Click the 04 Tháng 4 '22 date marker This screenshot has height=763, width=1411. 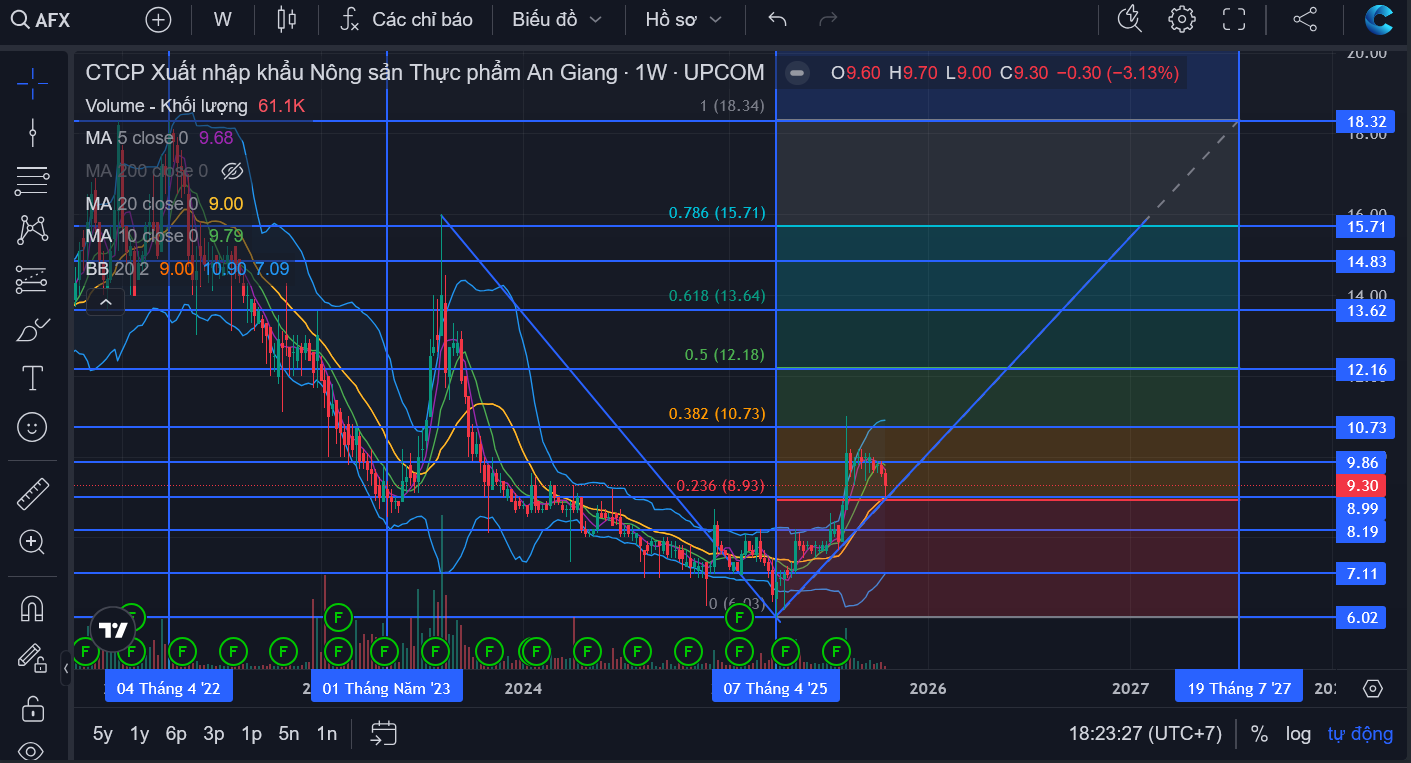(x=169, y=688)
